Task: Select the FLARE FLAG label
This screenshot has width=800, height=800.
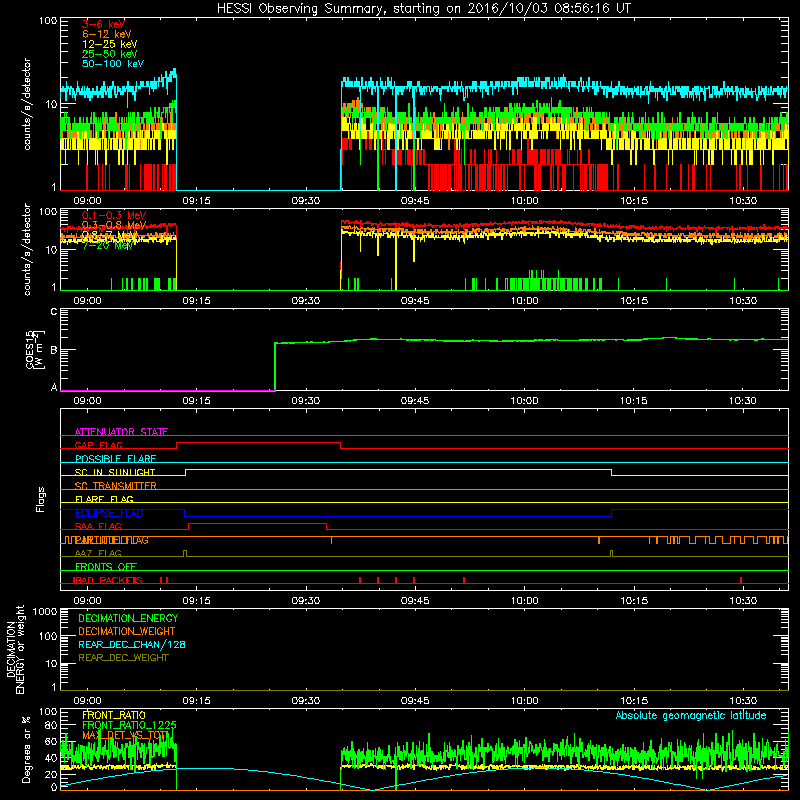Action: [x=104, y=499]
